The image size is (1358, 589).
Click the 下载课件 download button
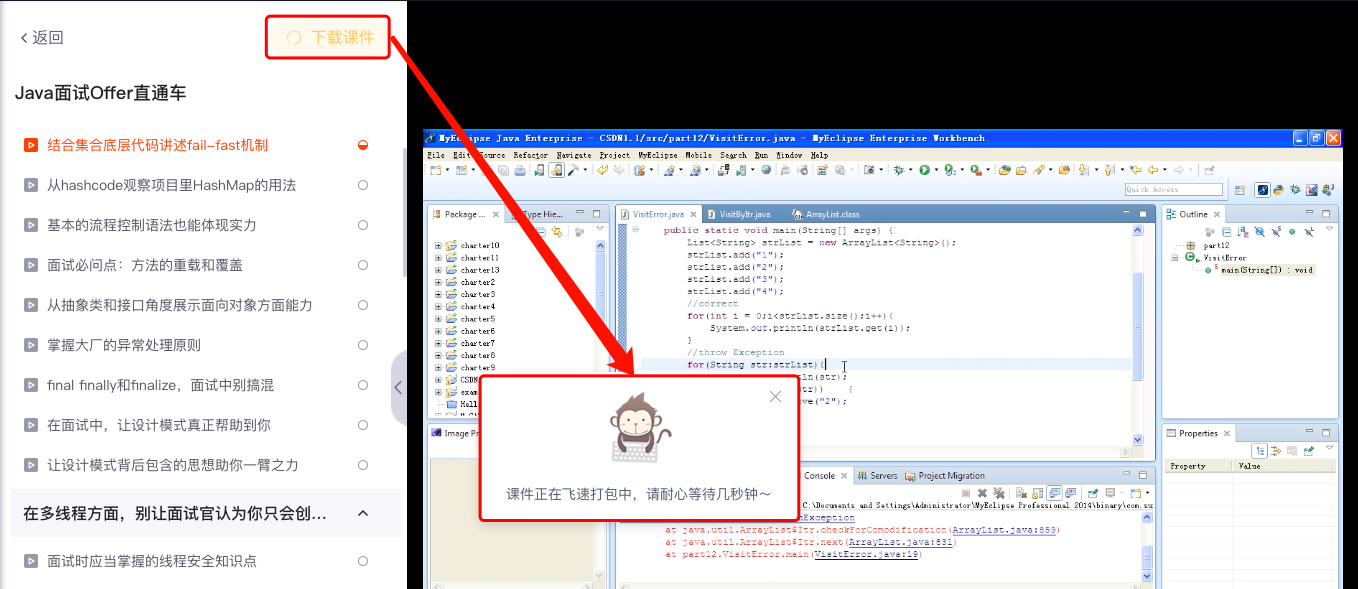(x=330, y=37)
